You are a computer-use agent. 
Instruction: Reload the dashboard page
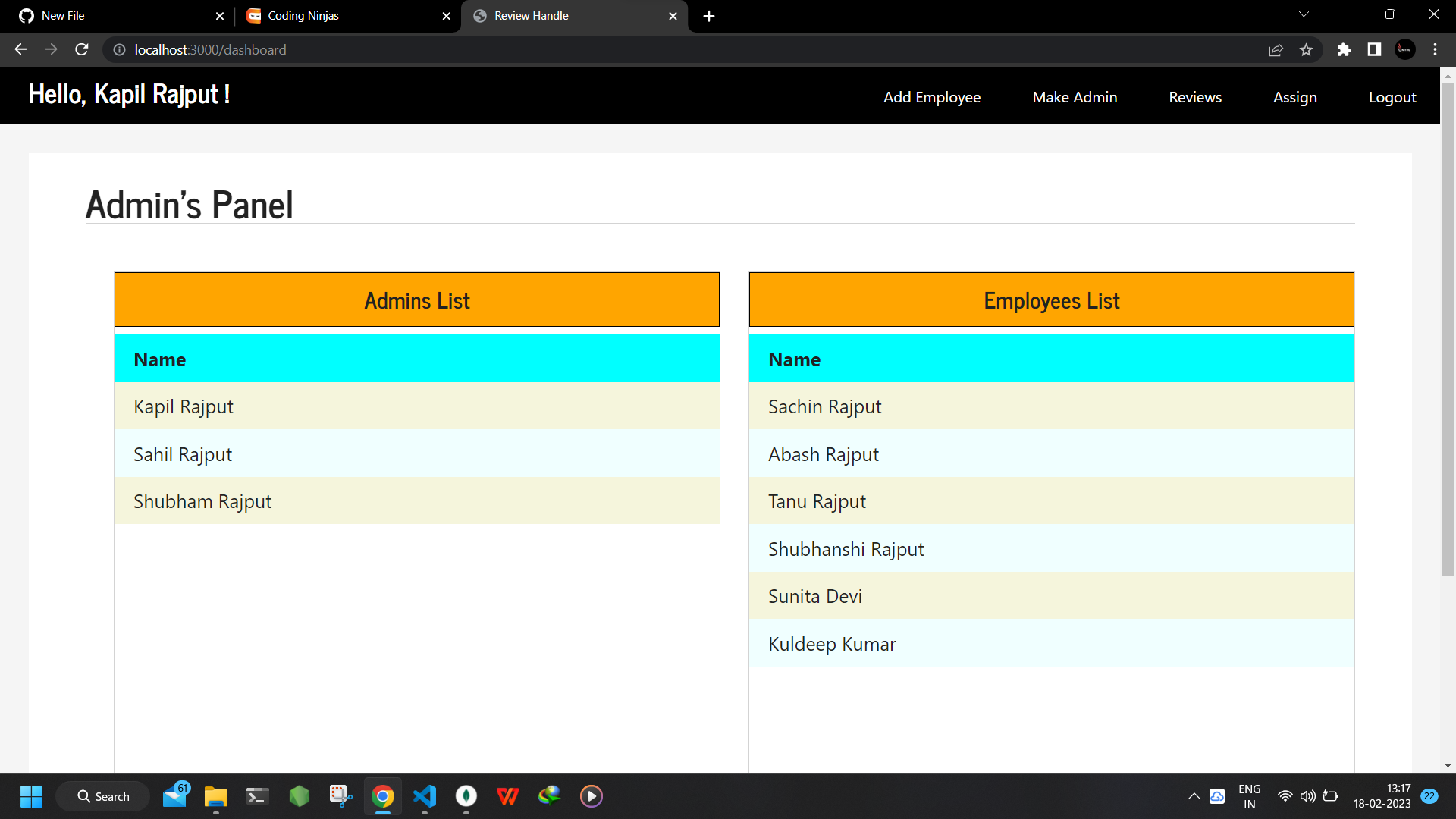pos(81,49)
